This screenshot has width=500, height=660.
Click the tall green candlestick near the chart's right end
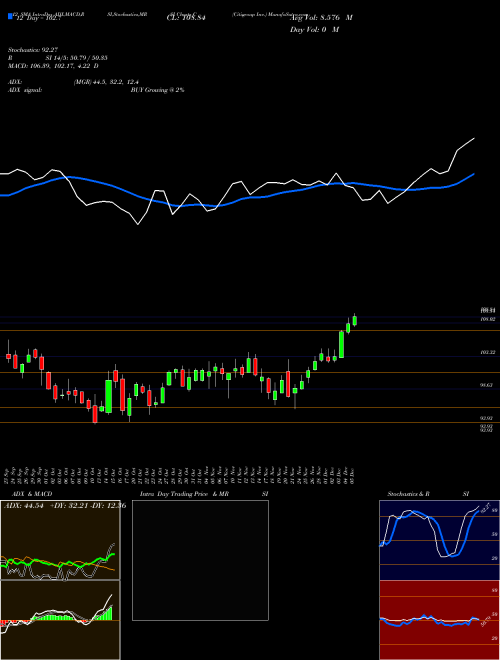342,345
